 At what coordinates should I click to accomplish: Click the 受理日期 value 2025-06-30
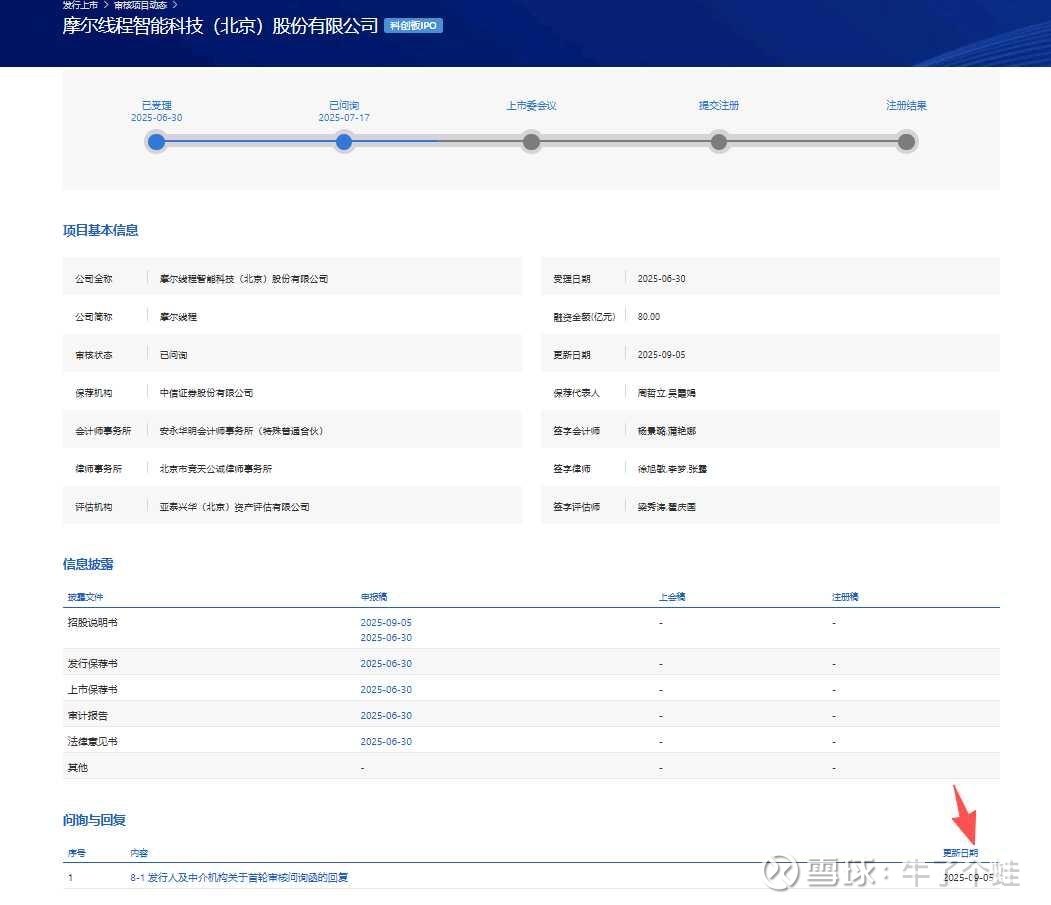[x=662, y=279]
